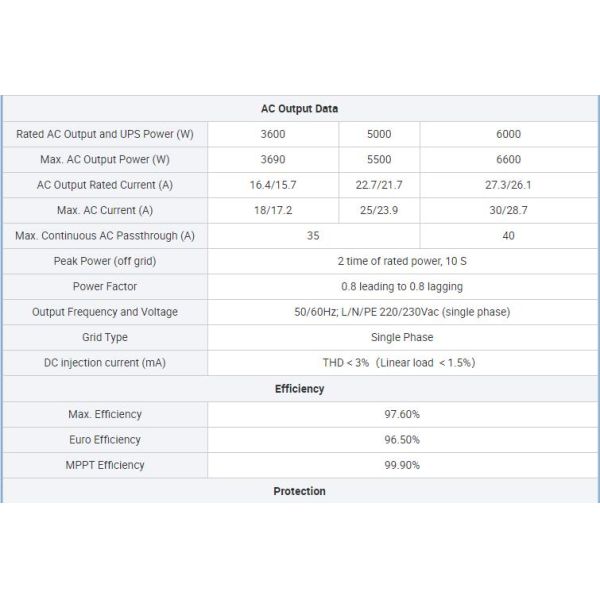The height and width of the screenshot is (600, 600).
Task: Select the Single Phase grid type value
Action: 402,337
